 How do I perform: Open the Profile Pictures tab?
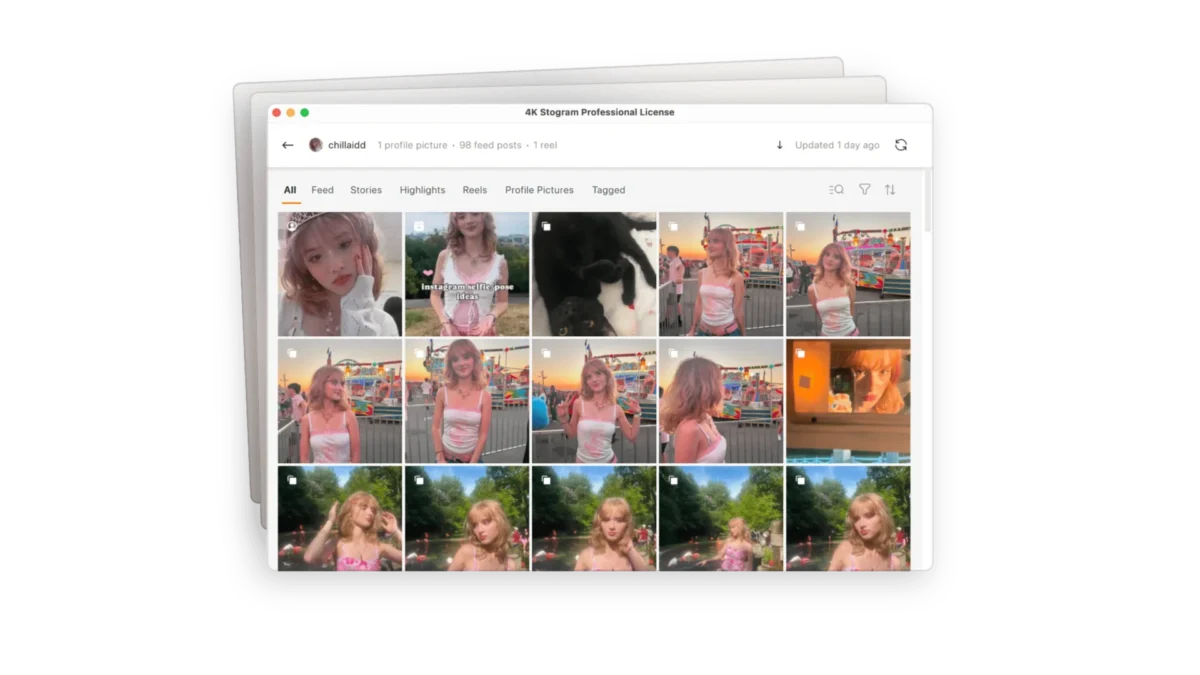539,190
